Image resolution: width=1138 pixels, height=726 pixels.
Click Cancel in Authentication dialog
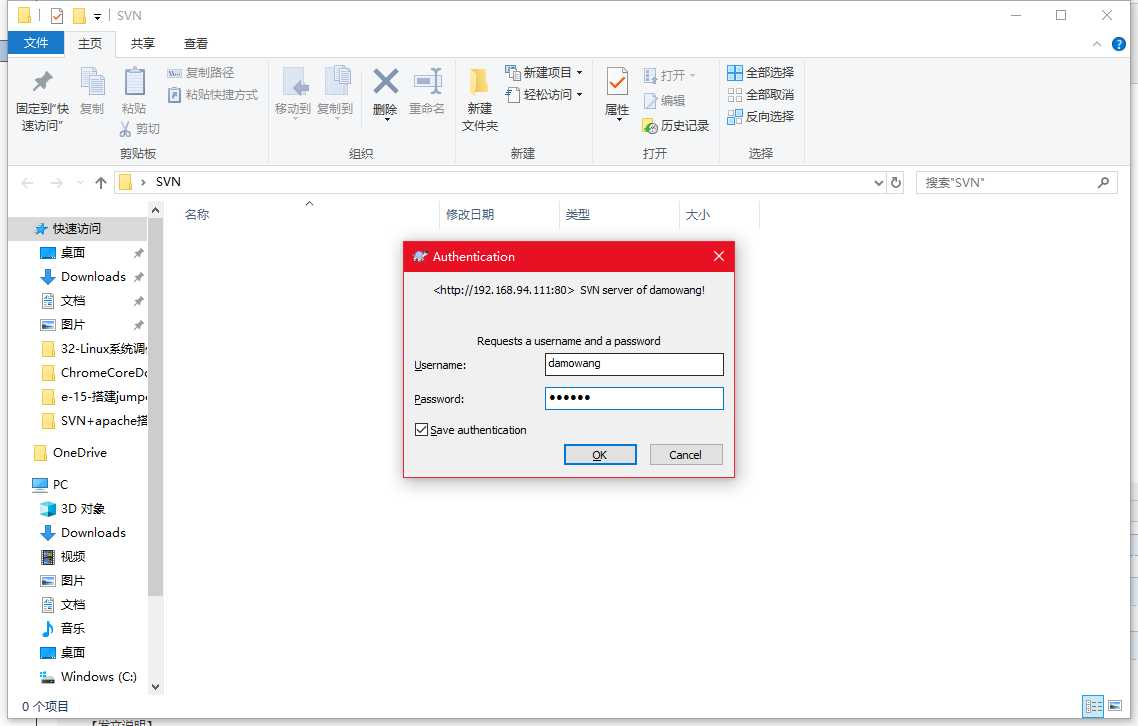(686, 454)
